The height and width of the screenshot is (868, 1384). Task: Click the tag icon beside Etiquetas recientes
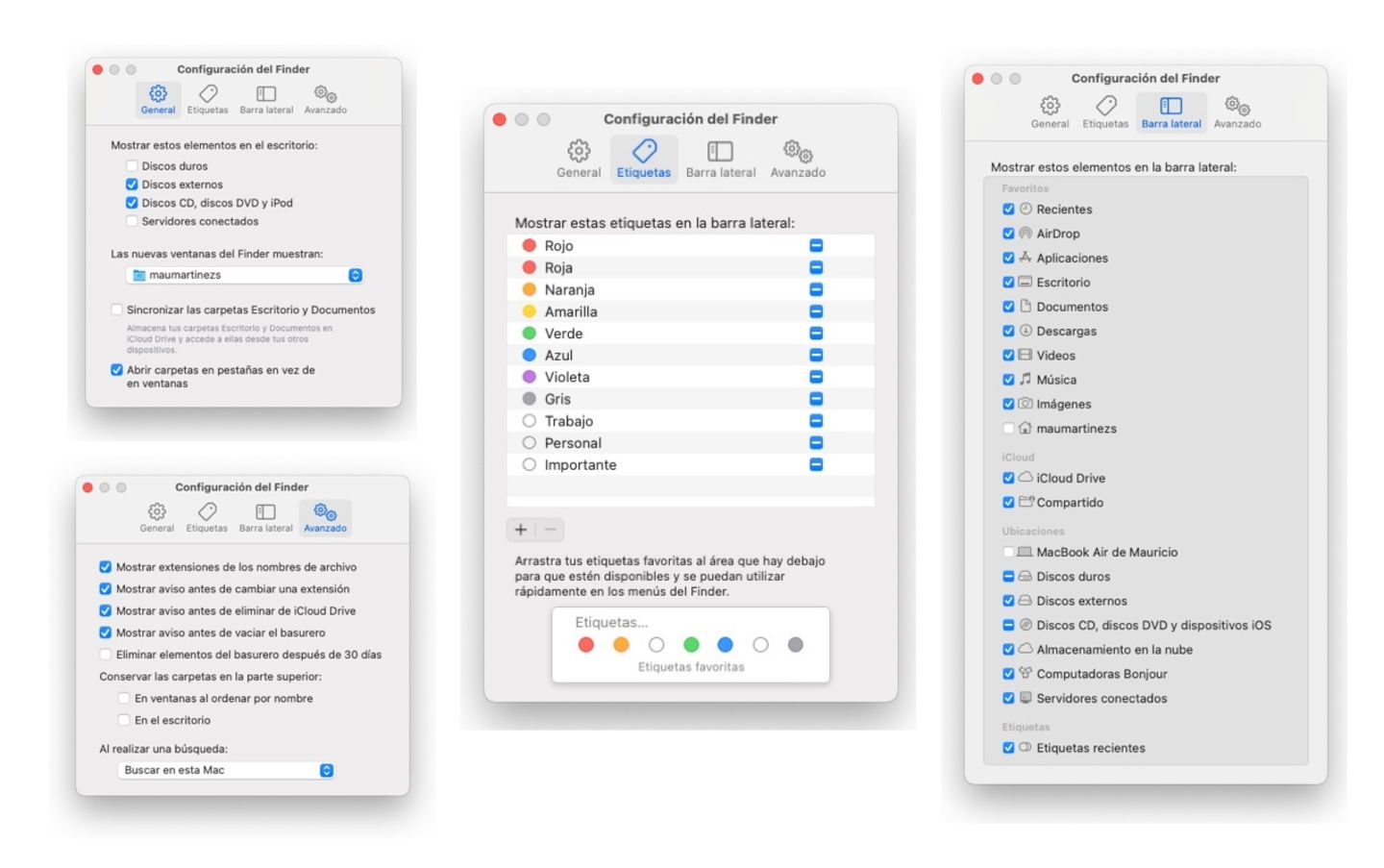point(1026,747)
